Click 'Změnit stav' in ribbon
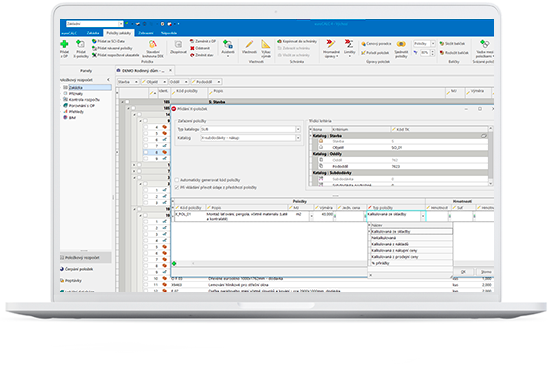 (202, 55)
